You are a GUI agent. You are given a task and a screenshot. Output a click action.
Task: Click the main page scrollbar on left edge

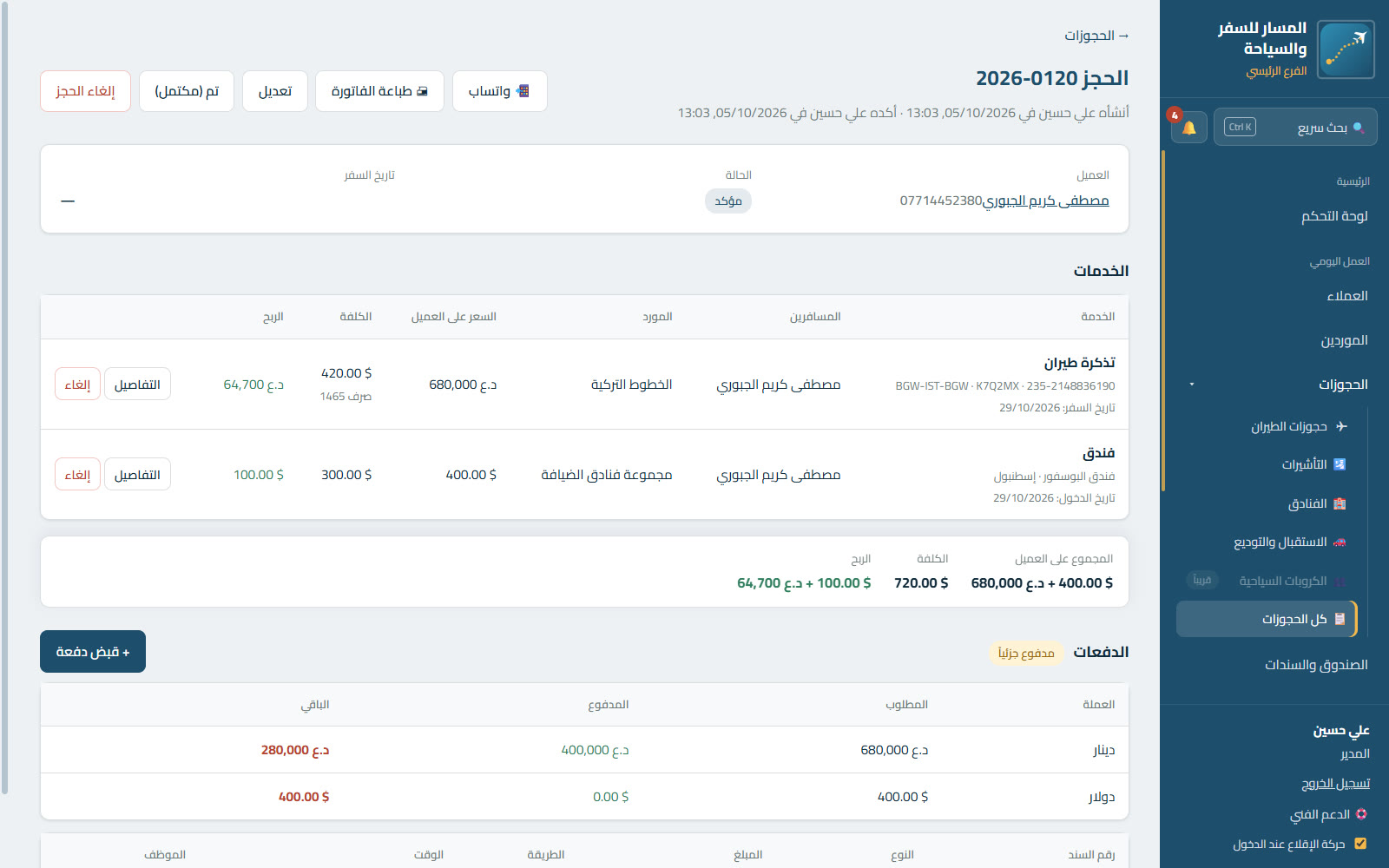tap(4, 397)
